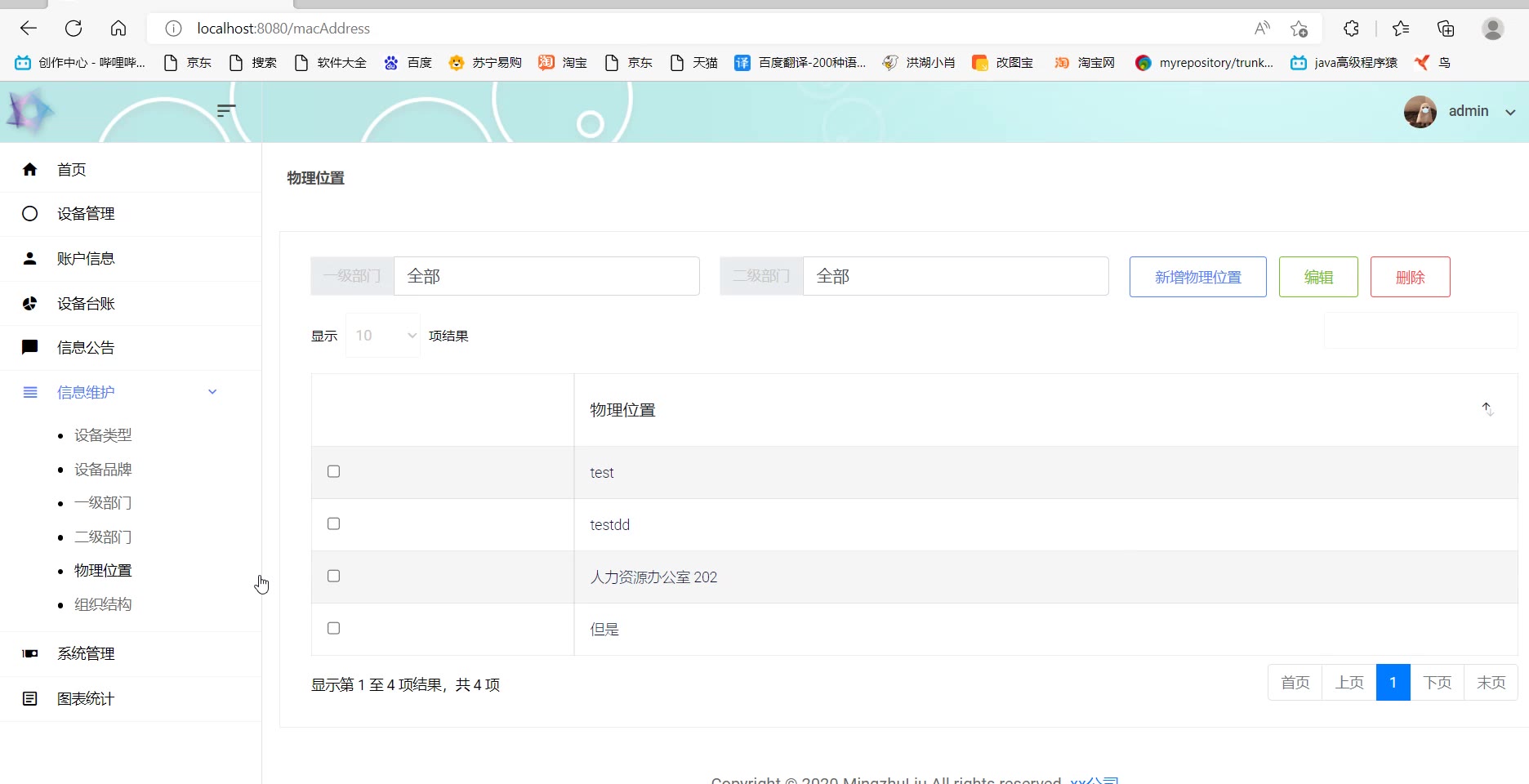Sort the table by the 物理位置 arrow
This screenshot has width=1529, height=784.
tap(1488, 409)
